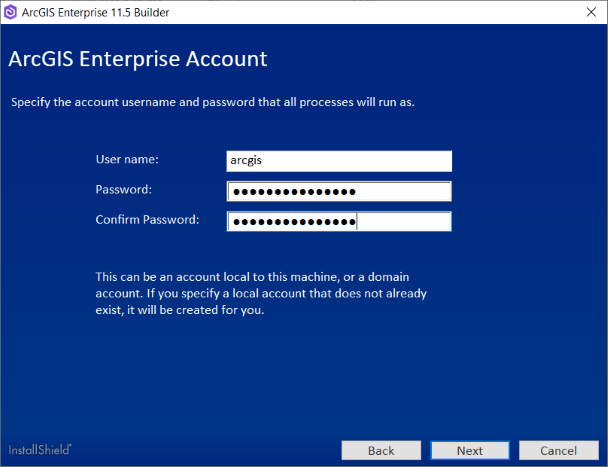Image resolution: width=608 pixels, height=467 pixels.
Task: Click the local or domain account note
Action: click(266, 292)
